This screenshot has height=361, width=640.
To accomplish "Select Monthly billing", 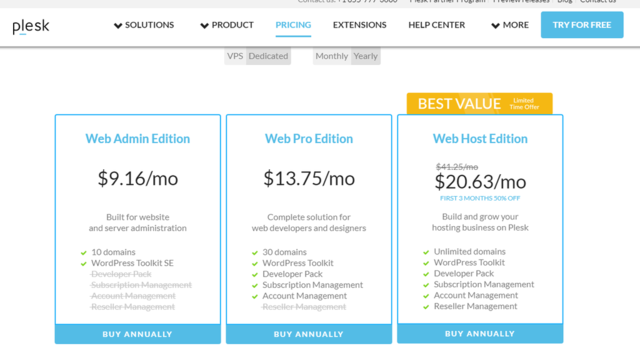I will point(331,56).
